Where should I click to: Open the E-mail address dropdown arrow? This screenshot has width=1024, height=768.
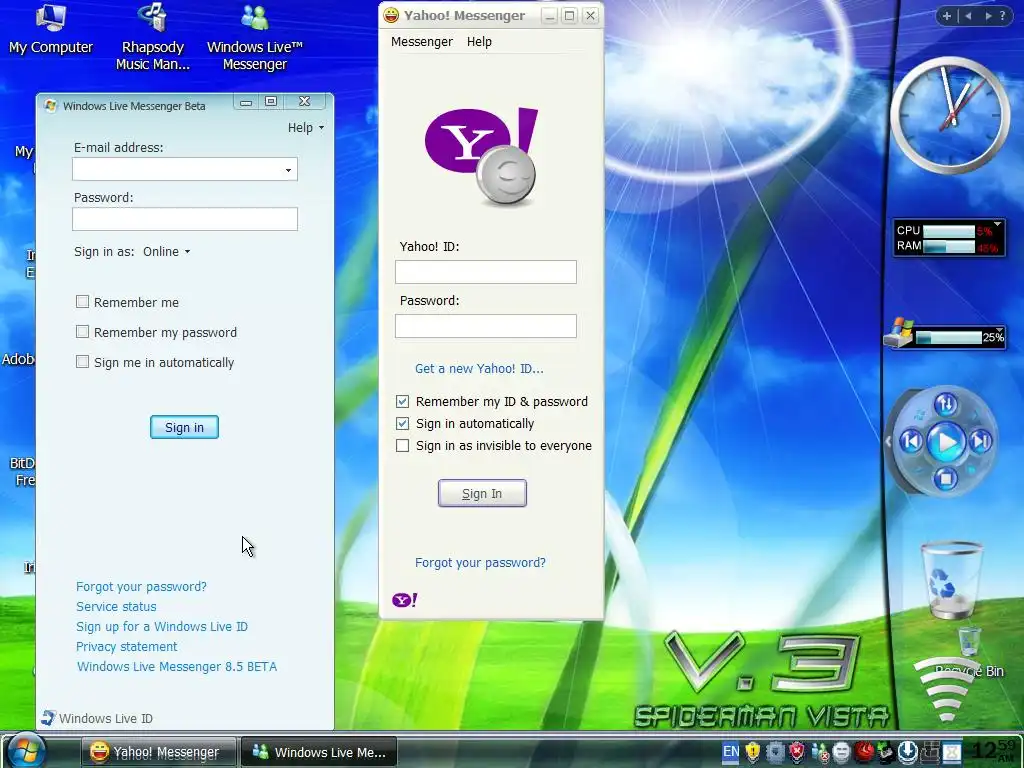pyautogui.click(x=288, y=170)
